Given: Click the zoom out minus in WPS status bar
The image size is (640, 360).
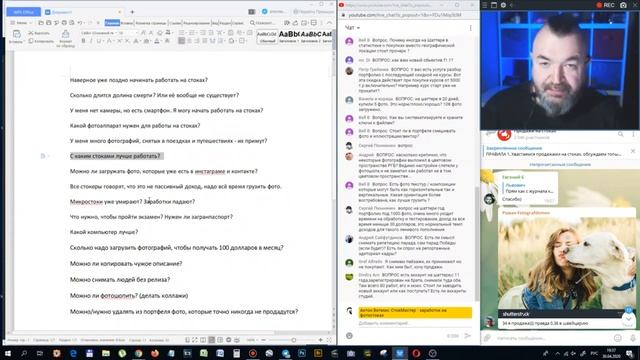Looking at the screenshot, I should (x=264, y=340).
